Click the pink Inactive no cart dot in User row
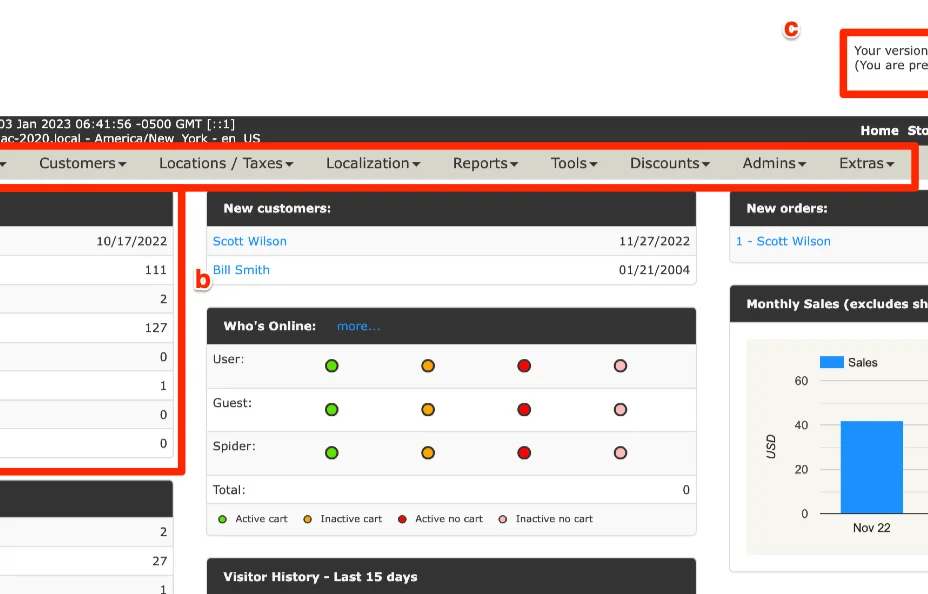This screenshot has width=928, height=594. (x=620, y=366)
